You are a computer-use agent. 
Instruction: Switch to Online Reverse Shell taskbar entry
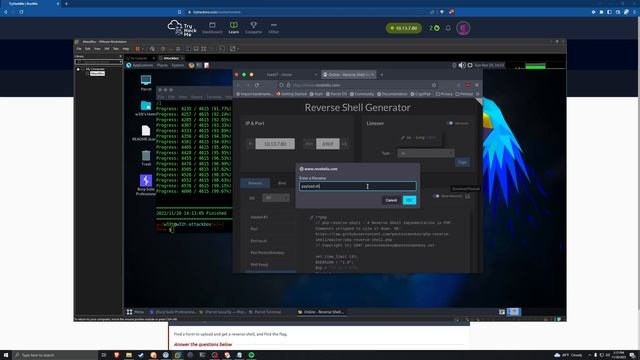click(321, 312)
